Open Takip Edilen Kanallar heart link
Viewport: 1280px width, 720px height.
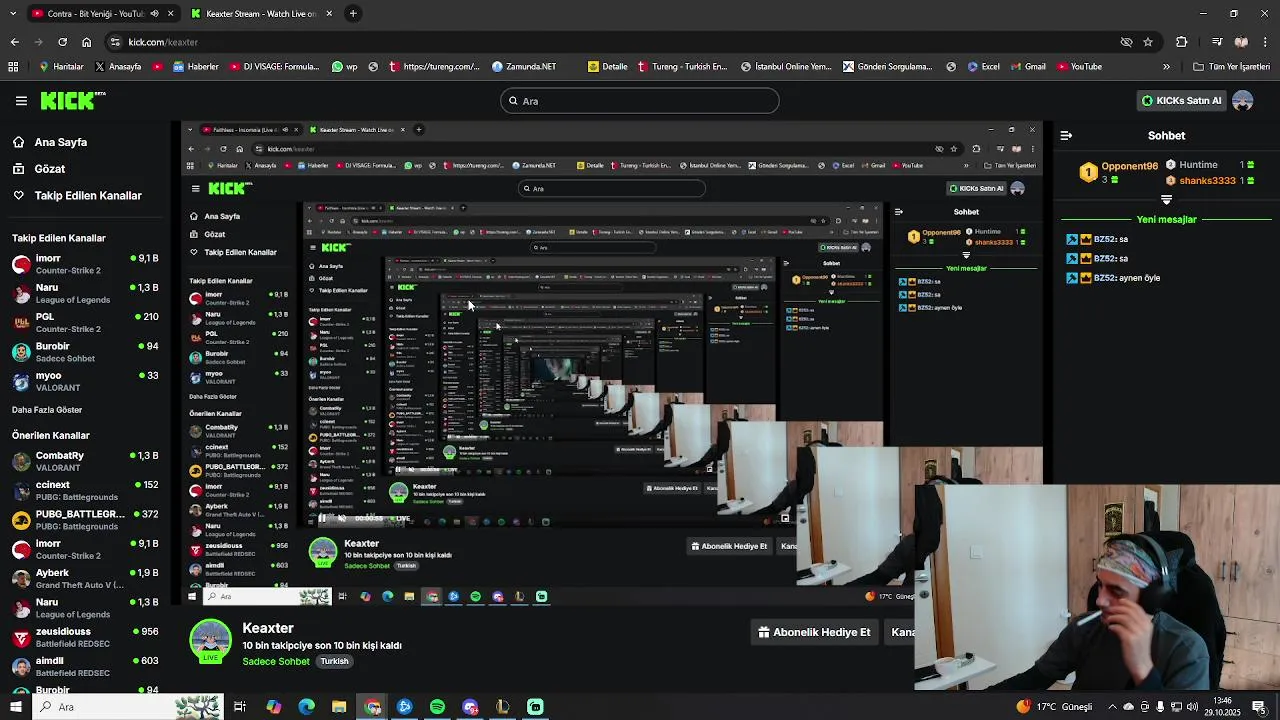pyautogui.click(x=88, y=196)
